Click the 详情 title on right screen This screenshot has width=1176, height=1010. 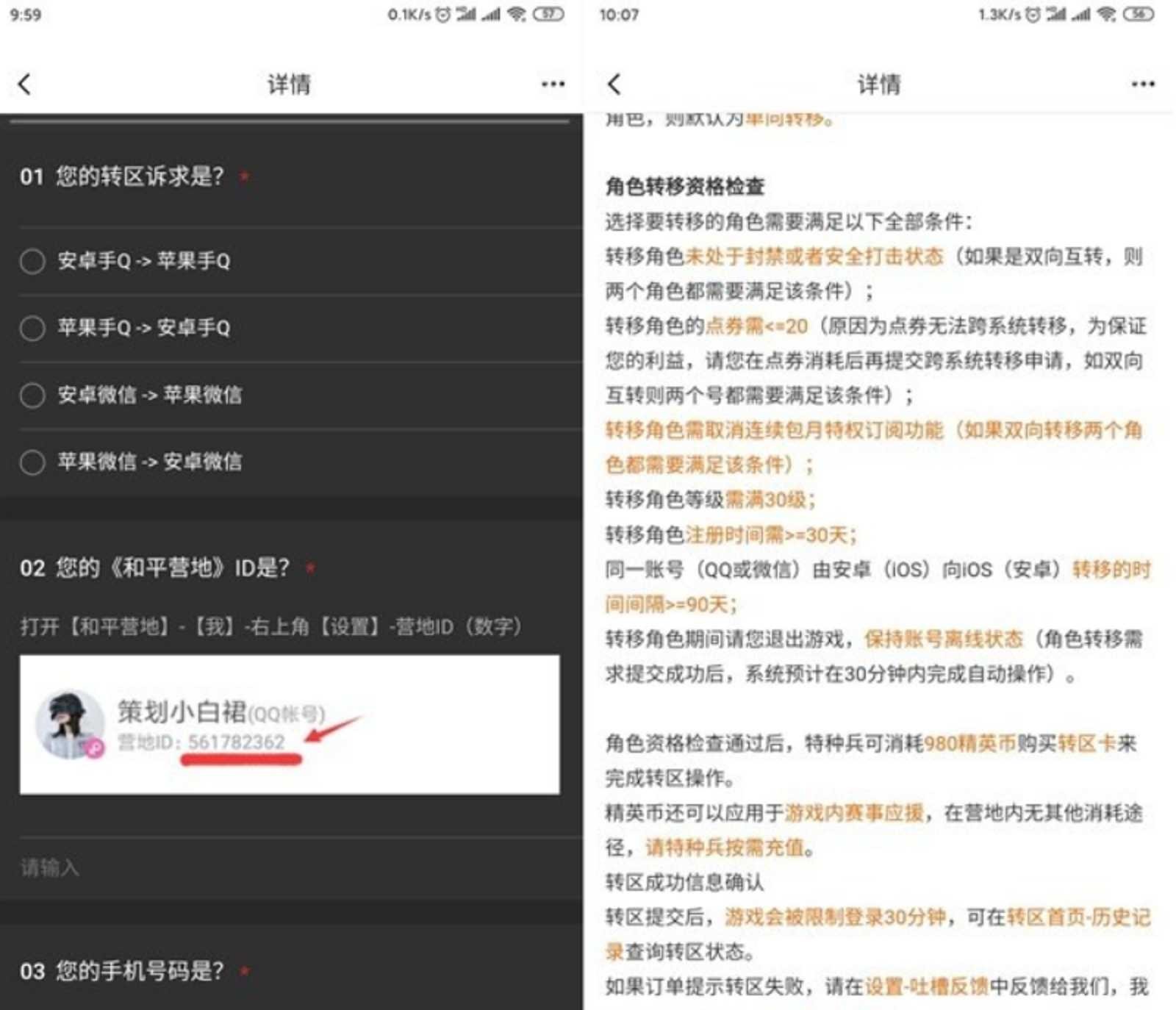(879, 84)
